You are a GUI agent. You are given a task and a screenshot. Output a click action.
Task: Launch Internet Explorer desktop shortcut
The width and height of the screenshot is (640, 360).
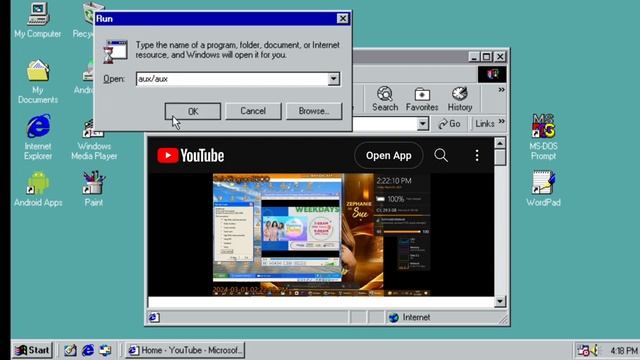tap(38, 137)
